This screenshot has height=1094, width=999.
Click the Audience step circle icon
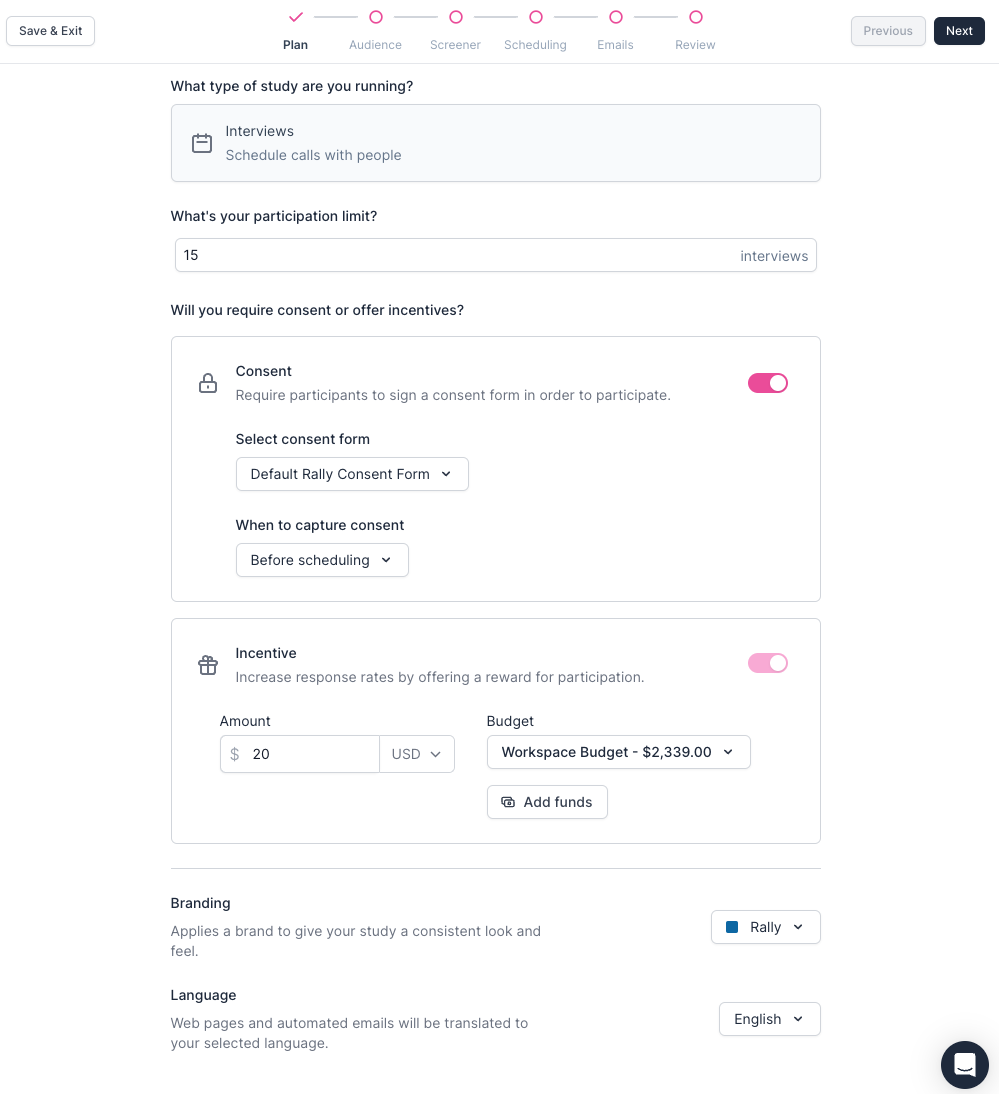coord(376,17)
